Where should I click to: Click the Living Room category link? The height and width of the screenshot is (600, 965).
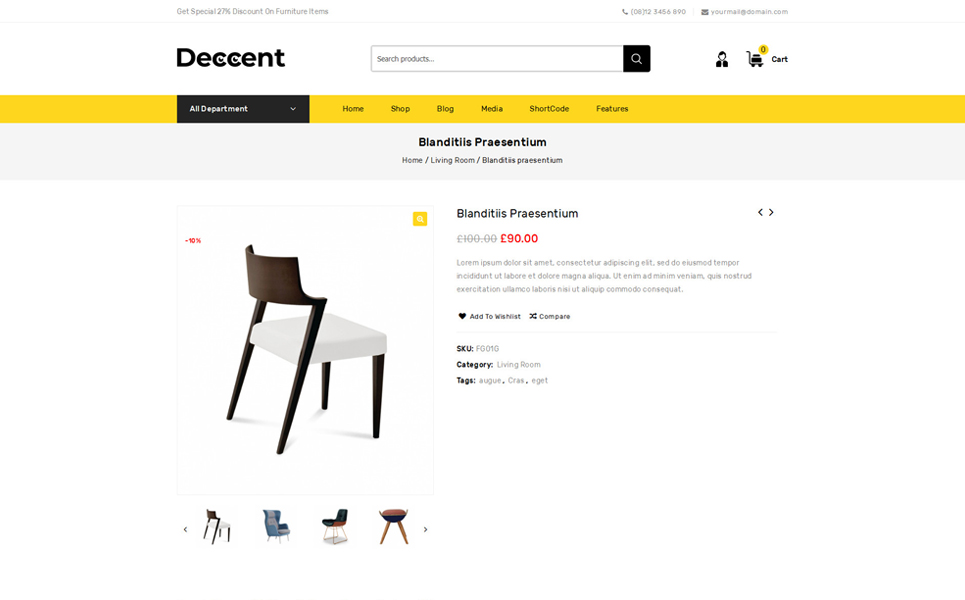tap(519, 364)
